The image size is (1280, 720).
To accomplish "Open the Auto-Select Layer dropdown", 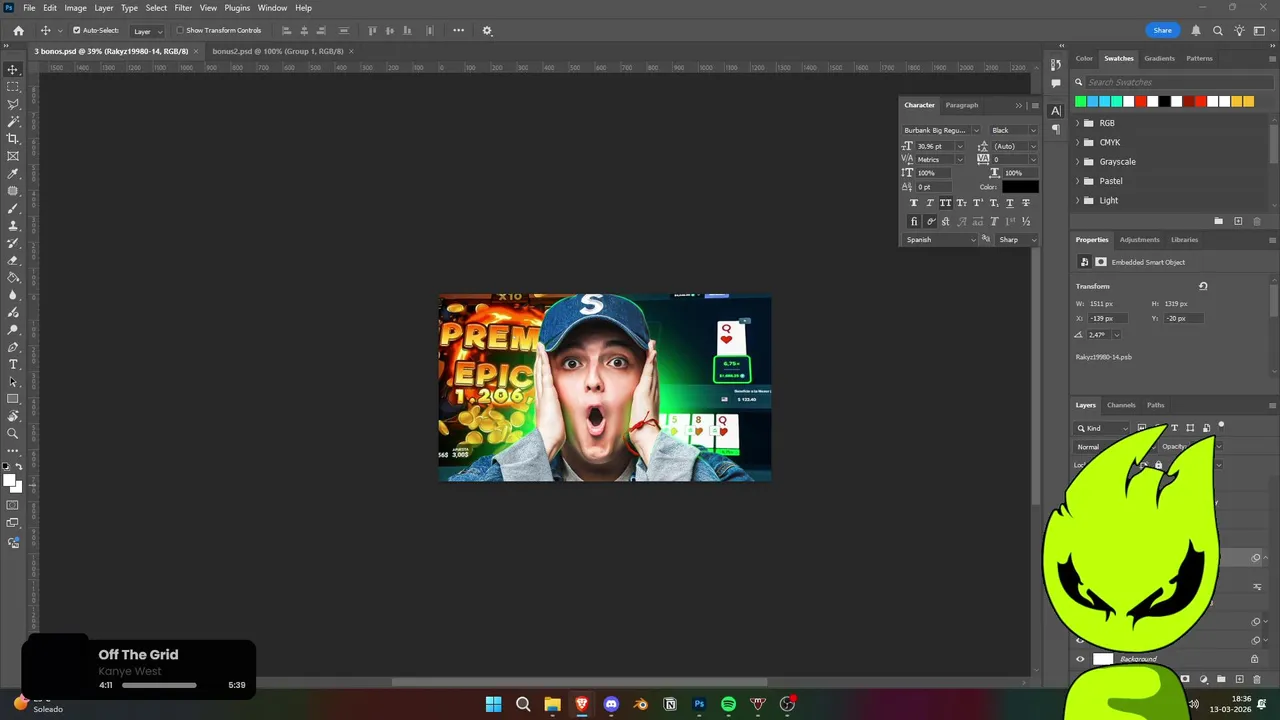I will (146, 31).
